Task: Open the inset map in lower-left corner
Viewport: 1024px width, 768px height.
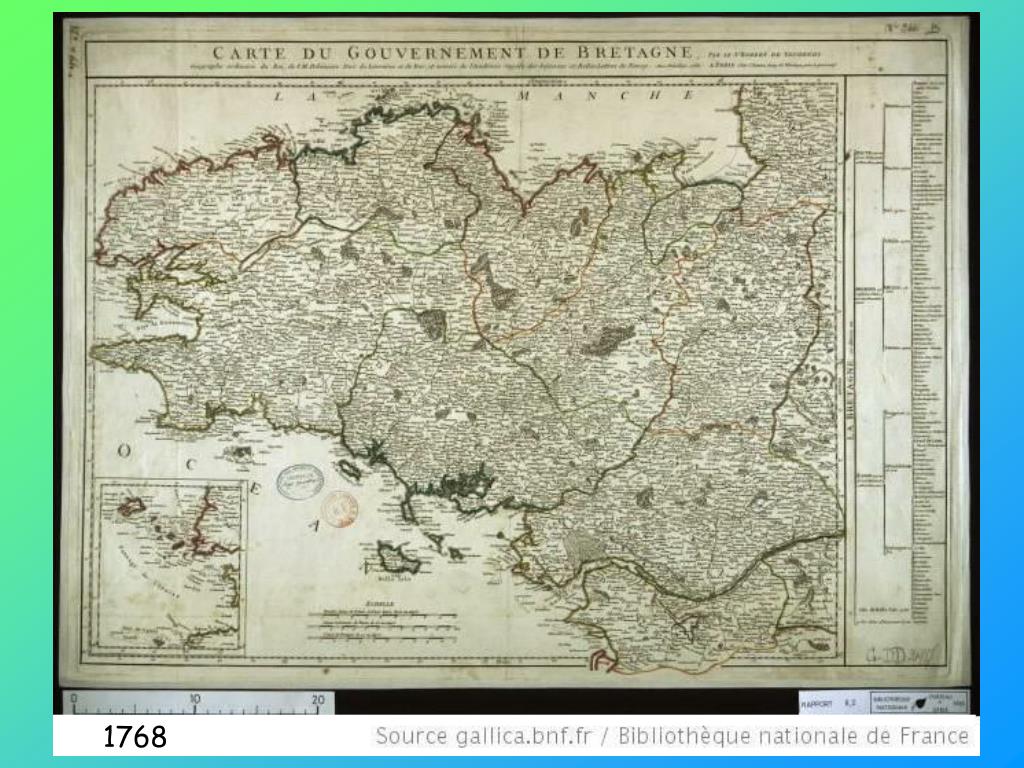Action: click(173, 567)
